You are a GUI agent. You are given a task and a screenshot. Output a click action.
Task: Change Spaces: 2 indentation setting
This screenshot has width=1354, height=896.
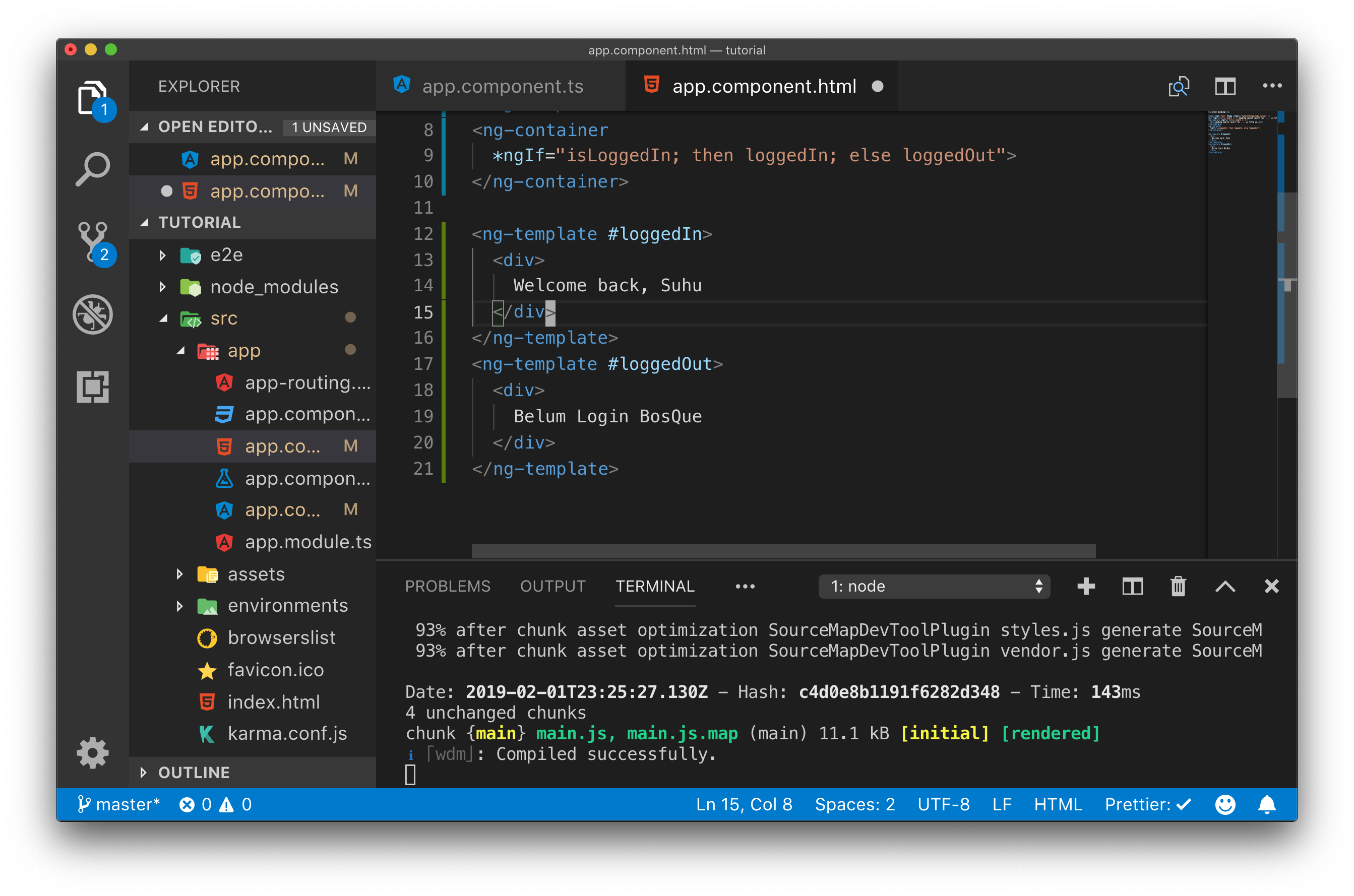click(x=855, y=805)
